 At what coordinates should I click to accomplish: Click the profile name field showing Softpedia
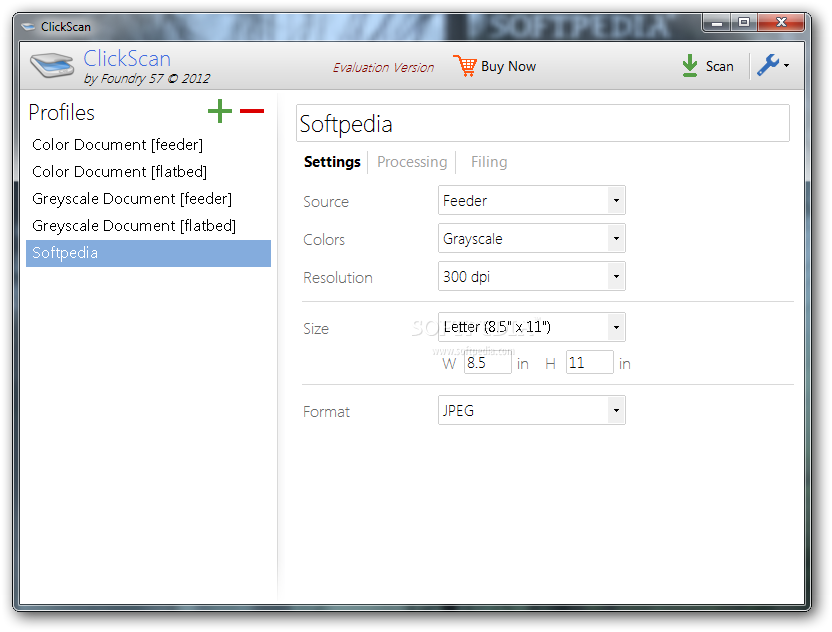(543, 123)
